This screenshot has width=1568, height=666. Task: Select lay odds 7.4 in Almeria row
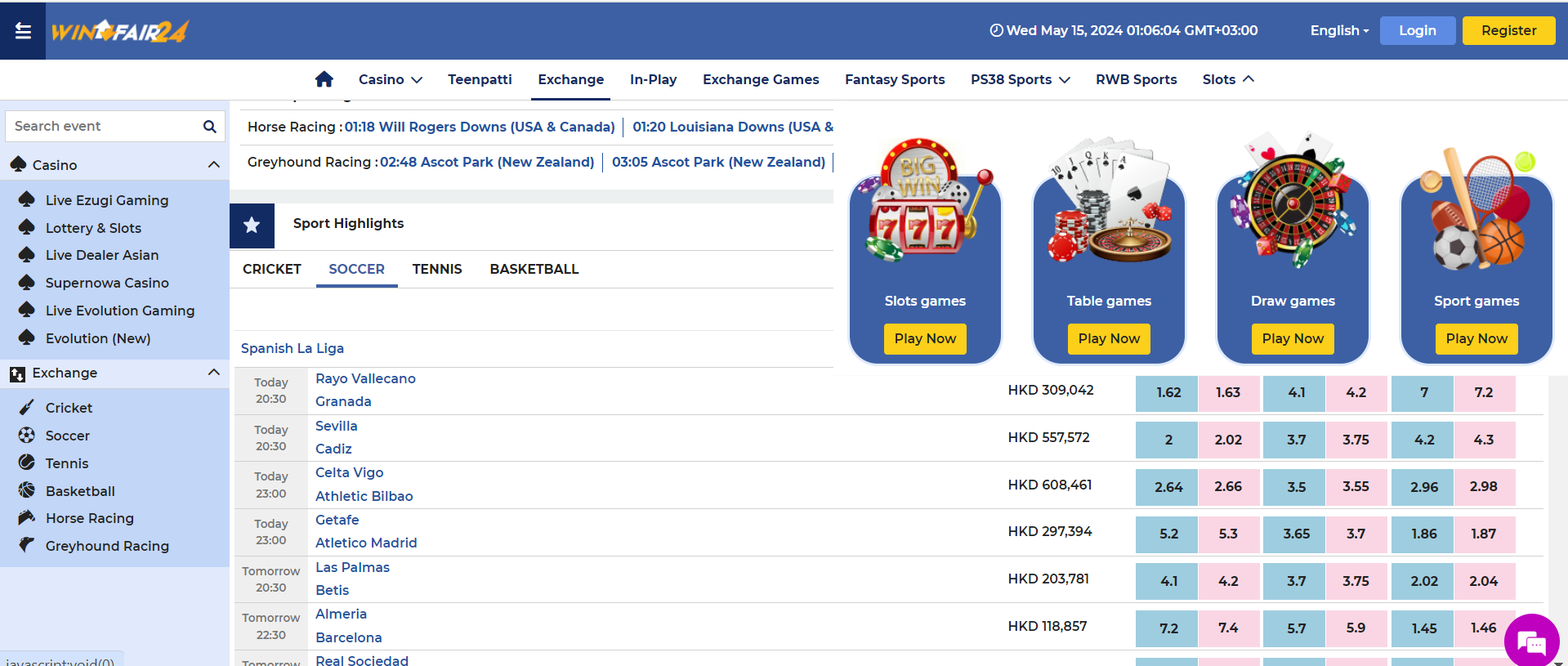(1228, 628)
